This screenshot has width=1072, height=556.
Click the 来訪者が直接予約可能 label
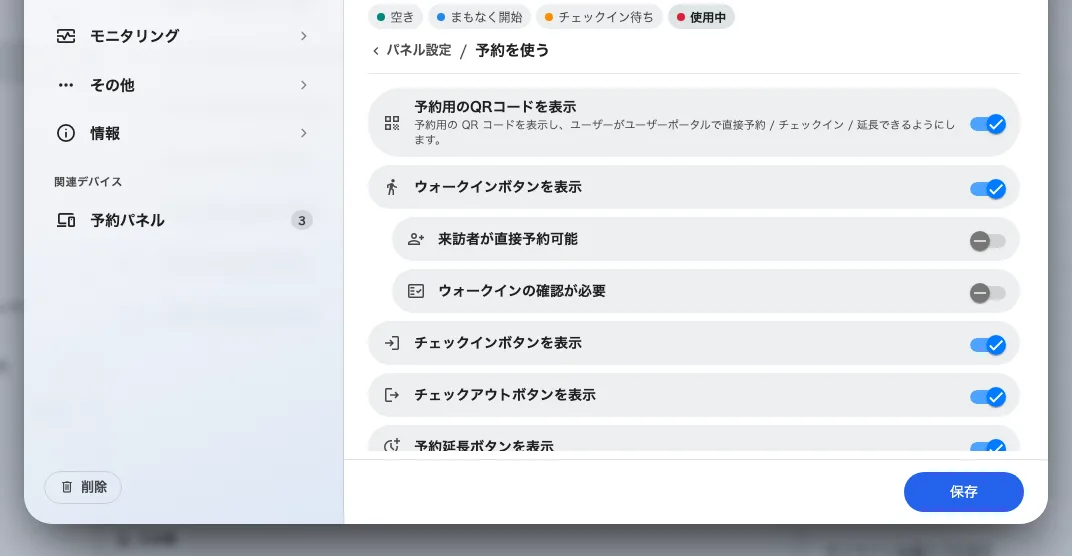tap(508, 239)
